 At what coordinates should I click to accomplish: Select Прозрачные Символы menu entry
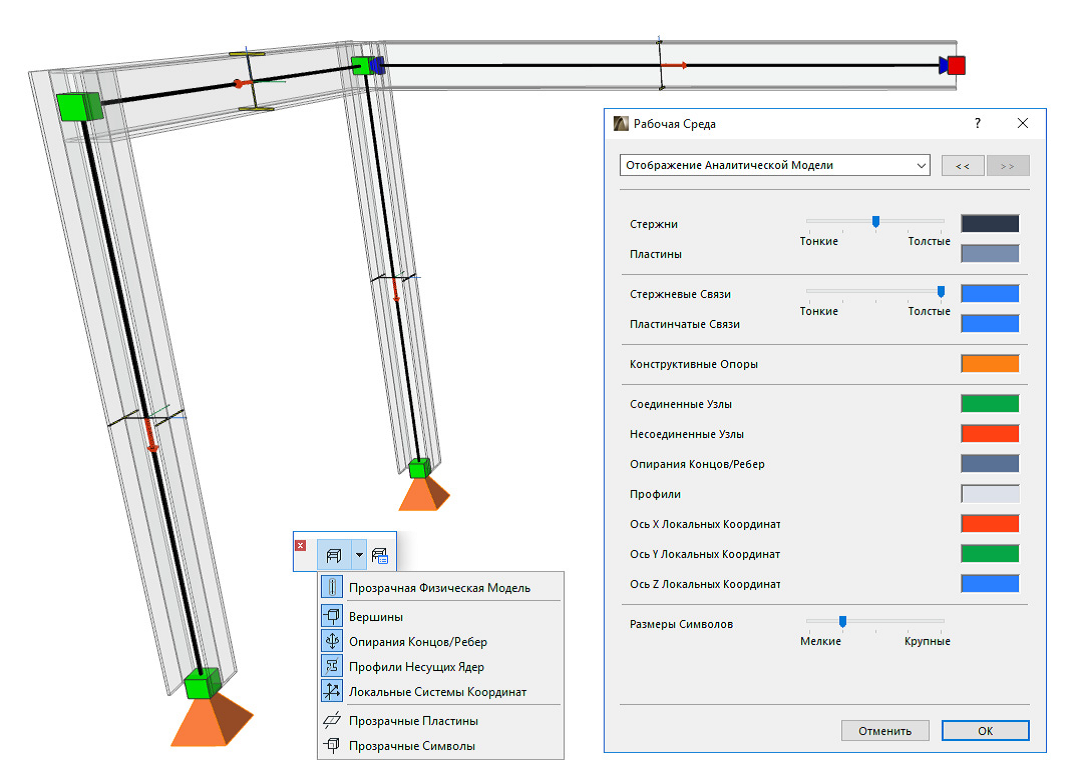[x=411, y=746]
